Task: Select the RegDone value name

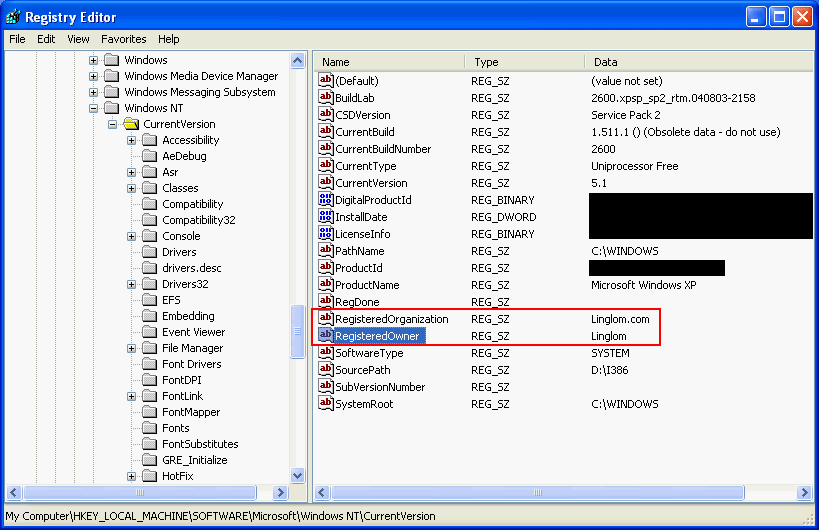Action: tap(357, 302)
